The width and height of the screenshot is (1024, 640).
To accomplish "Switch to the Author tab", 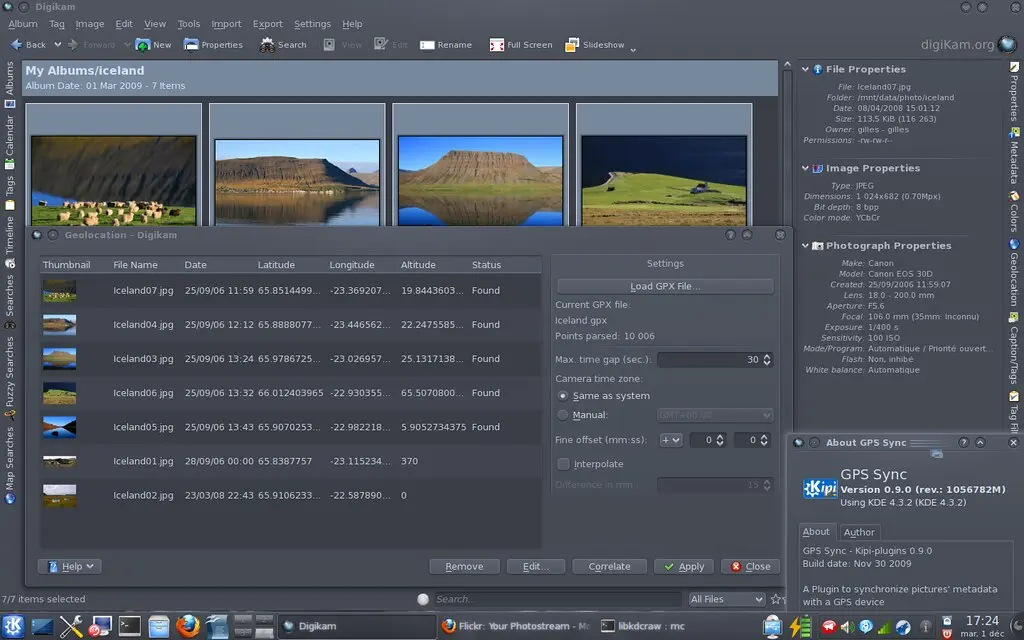I will click(x=858, y=532).
